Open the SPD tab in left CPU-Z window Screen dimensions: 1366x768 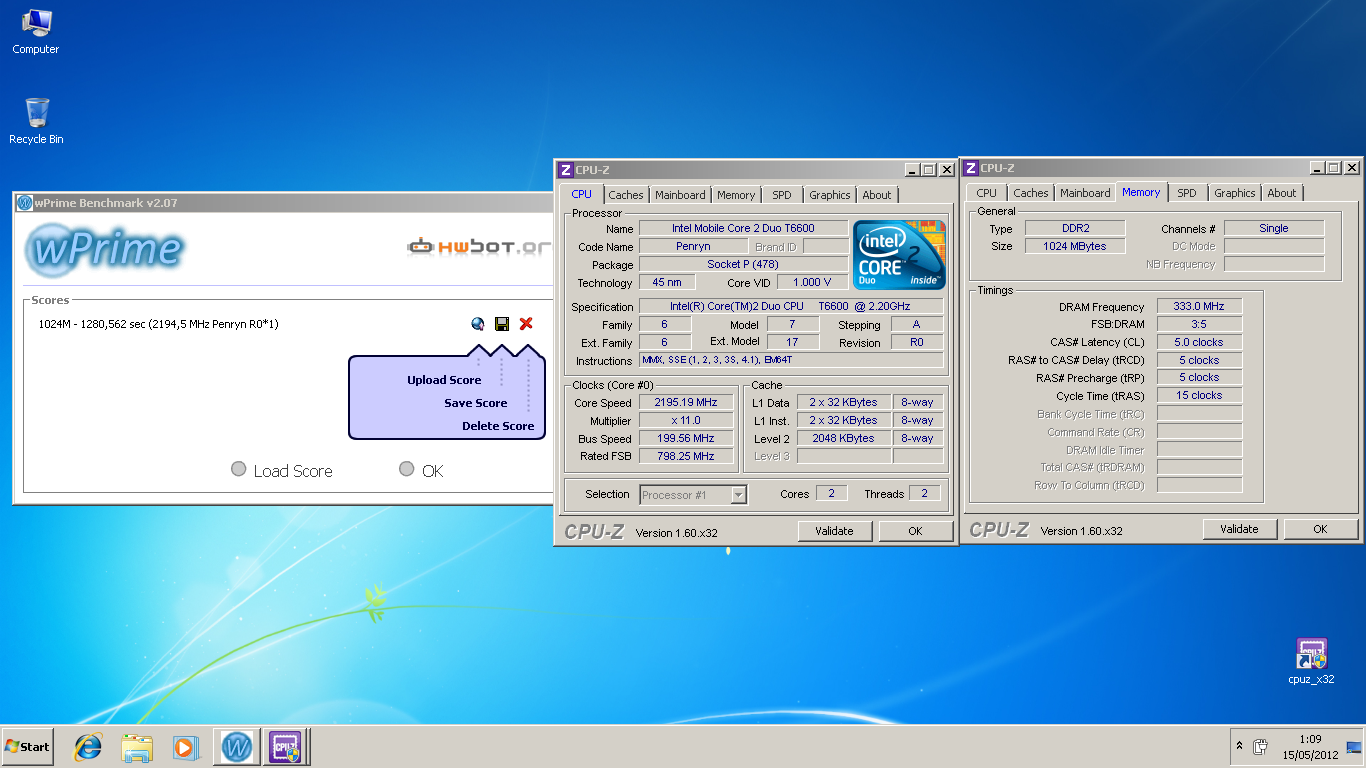[782, 195]
